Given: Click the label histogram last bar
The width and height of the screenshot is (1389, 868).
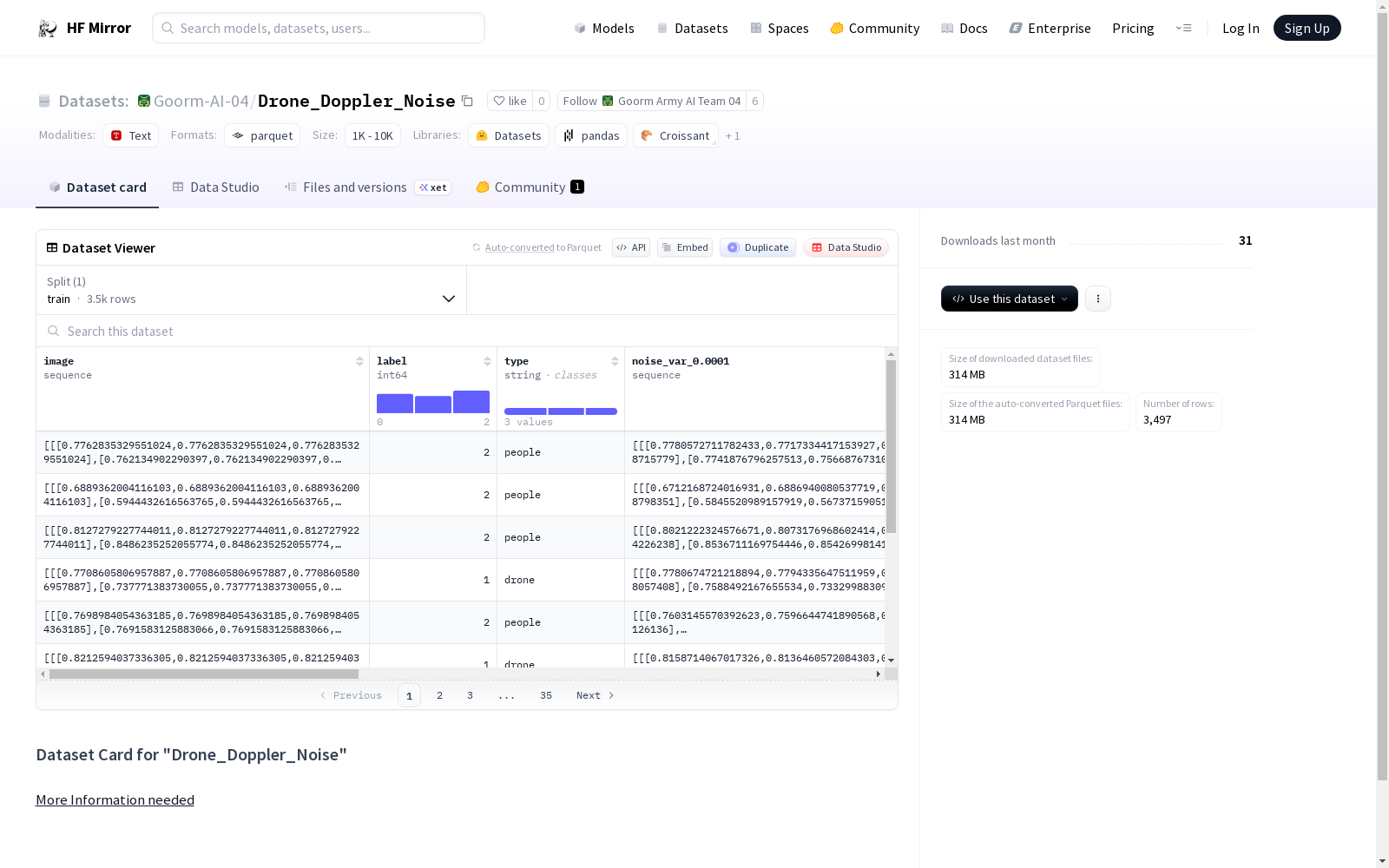Looking at the screenshot, I should (x=471, y=402).
